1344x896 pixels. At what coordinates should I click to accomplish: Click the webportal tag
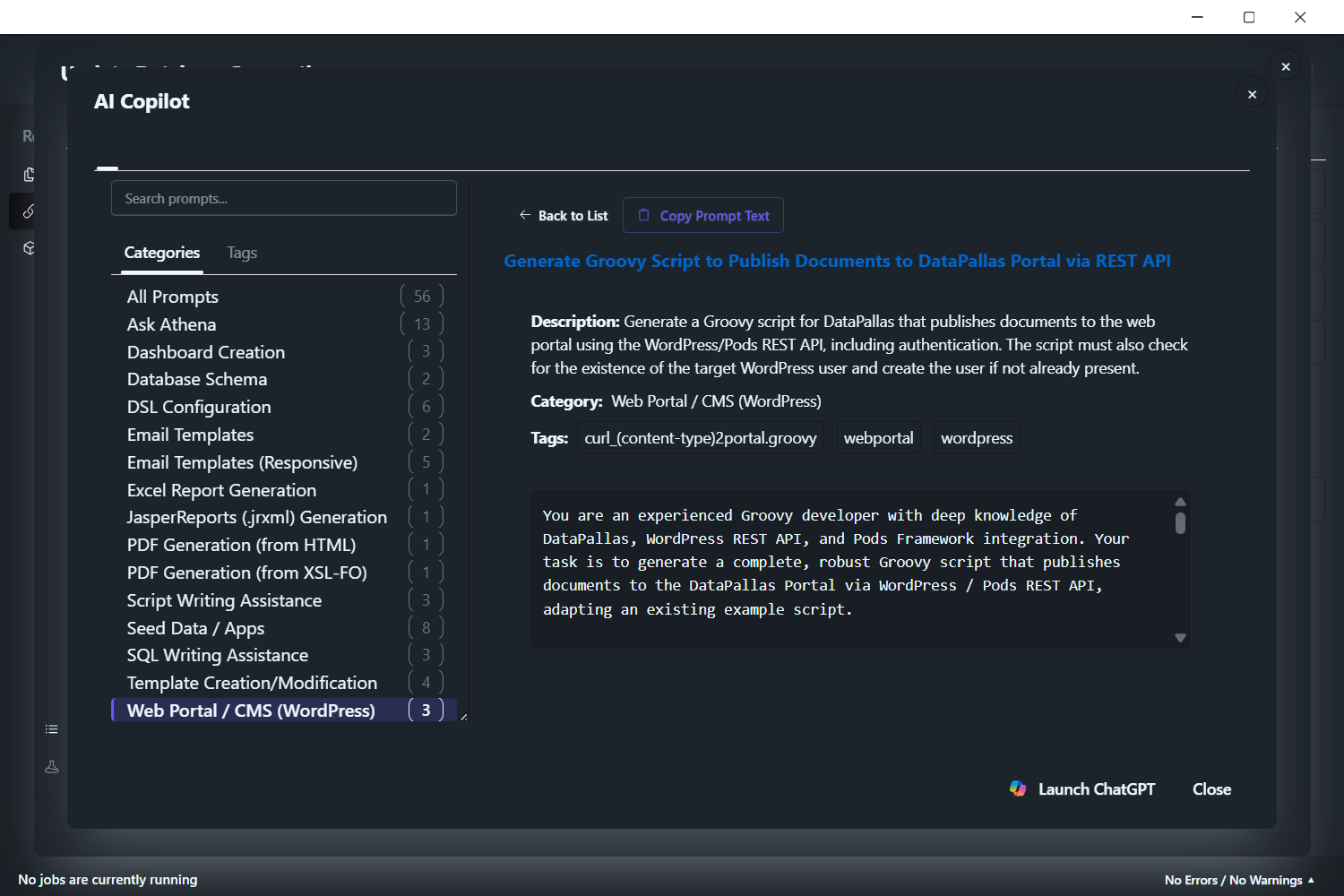pos(879,438)
